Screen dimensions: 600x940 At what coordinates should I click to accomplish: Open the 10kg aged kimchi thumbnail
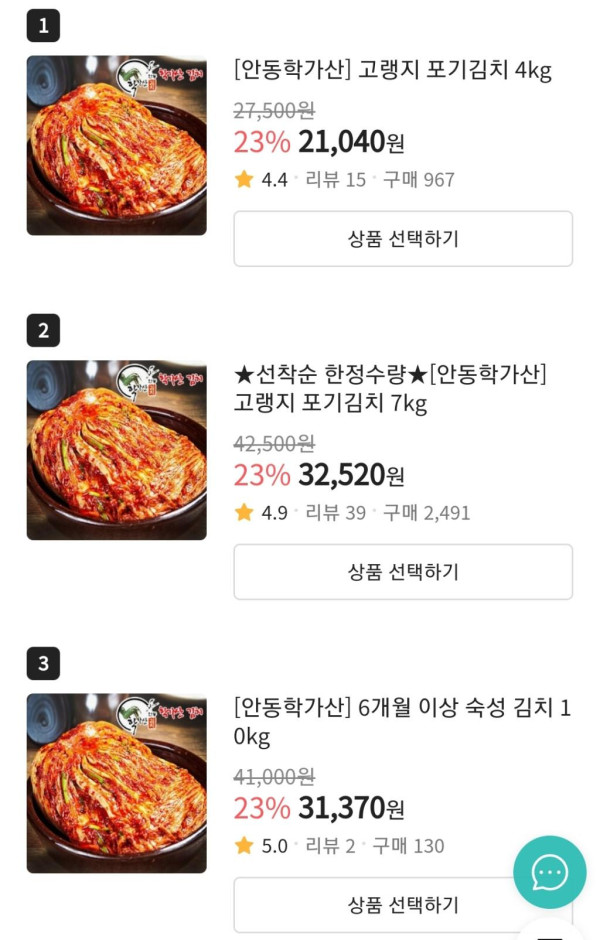click(x=116, y=783)
